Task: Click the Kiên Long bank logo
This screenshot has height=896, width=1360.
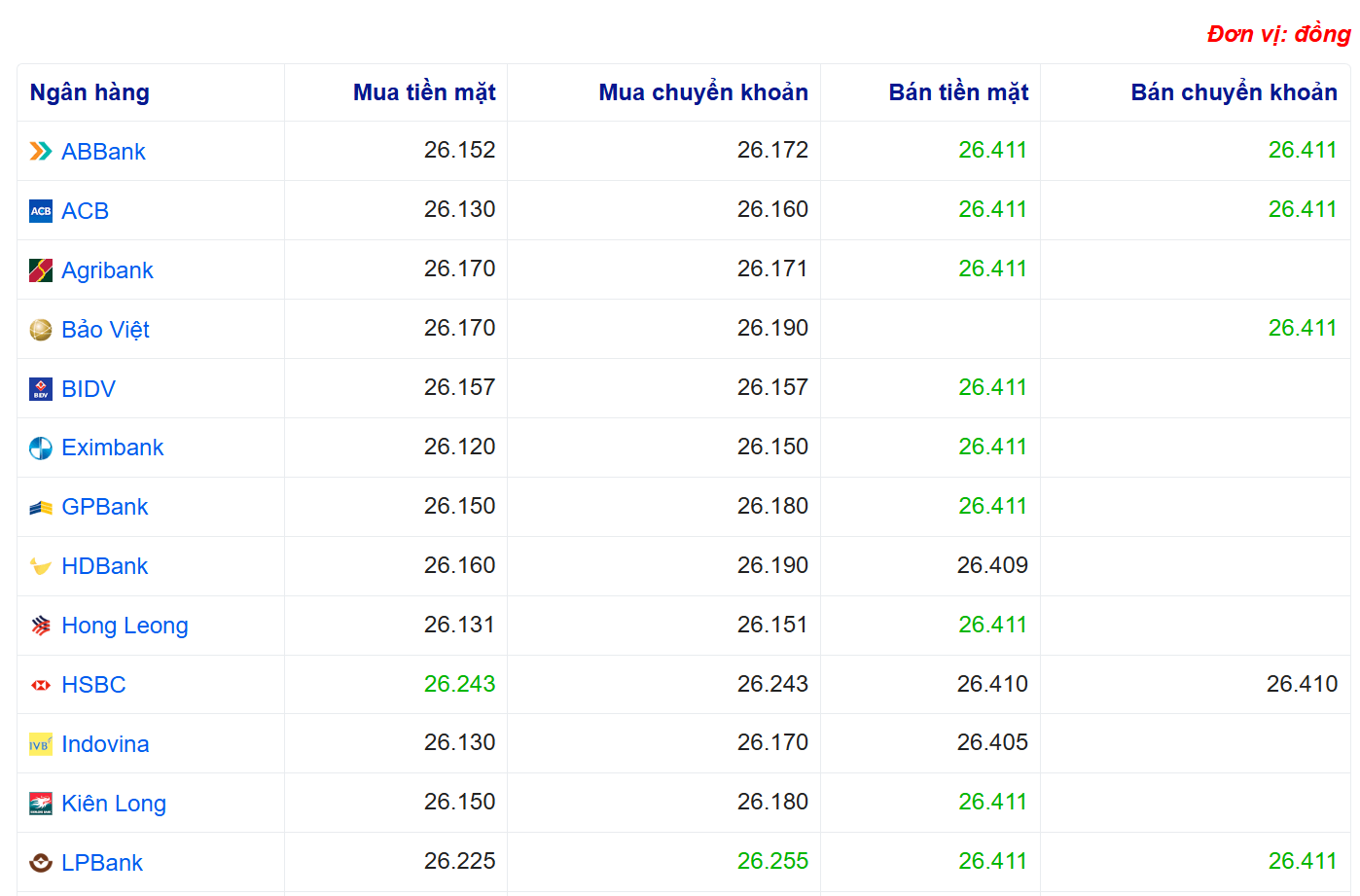Action: [x=41, y=804]
